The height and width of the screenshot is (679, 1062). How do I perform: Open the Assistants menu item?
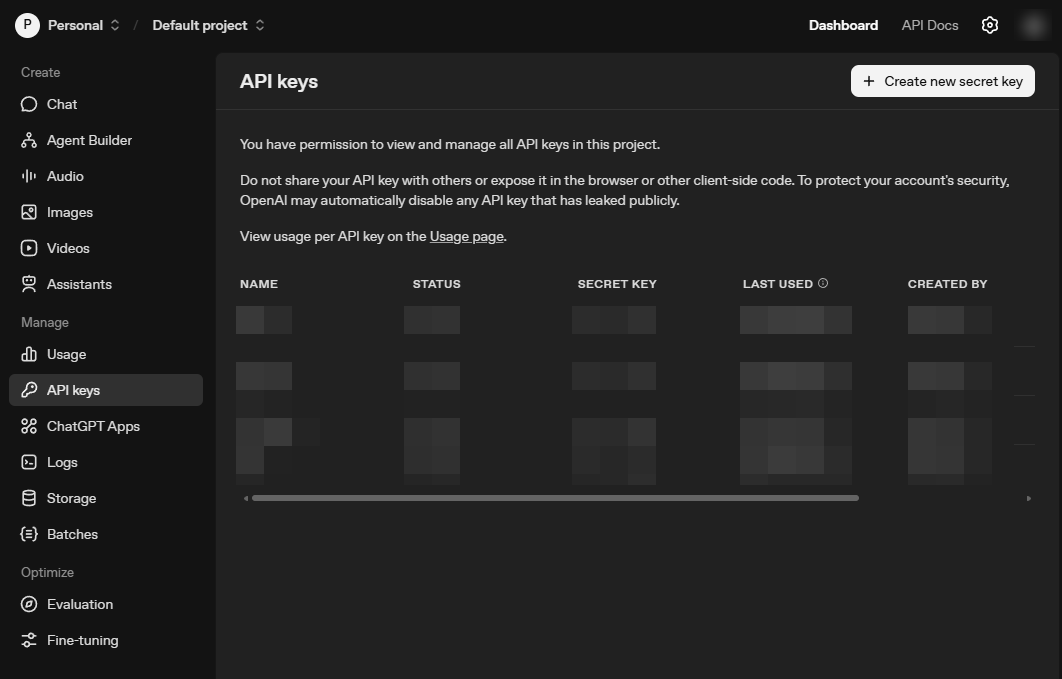click(x=106, y=284)
